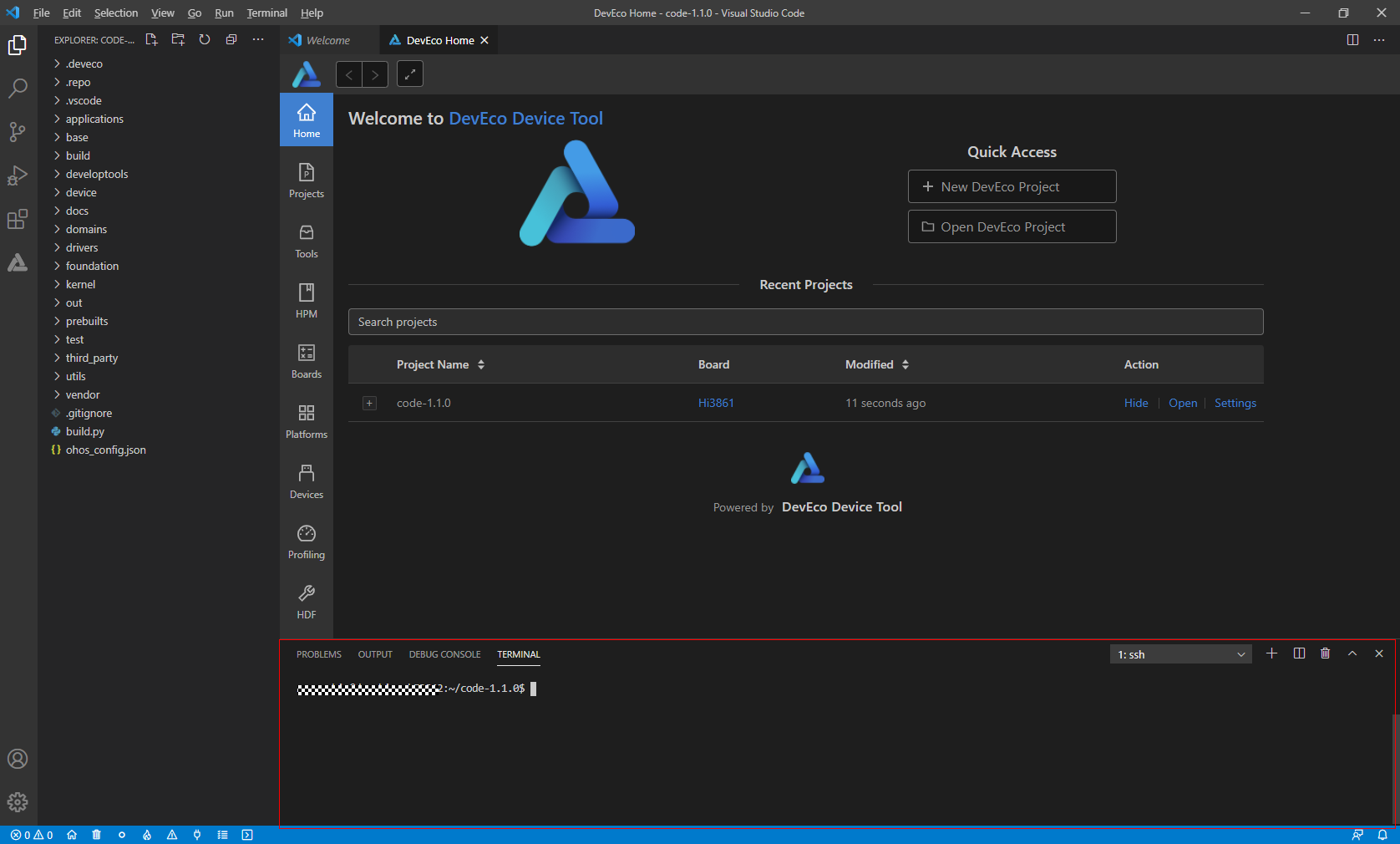Open the Explorer view in activity bar
The height and width of the screenshot is (844, 1400).
(18, 45)
